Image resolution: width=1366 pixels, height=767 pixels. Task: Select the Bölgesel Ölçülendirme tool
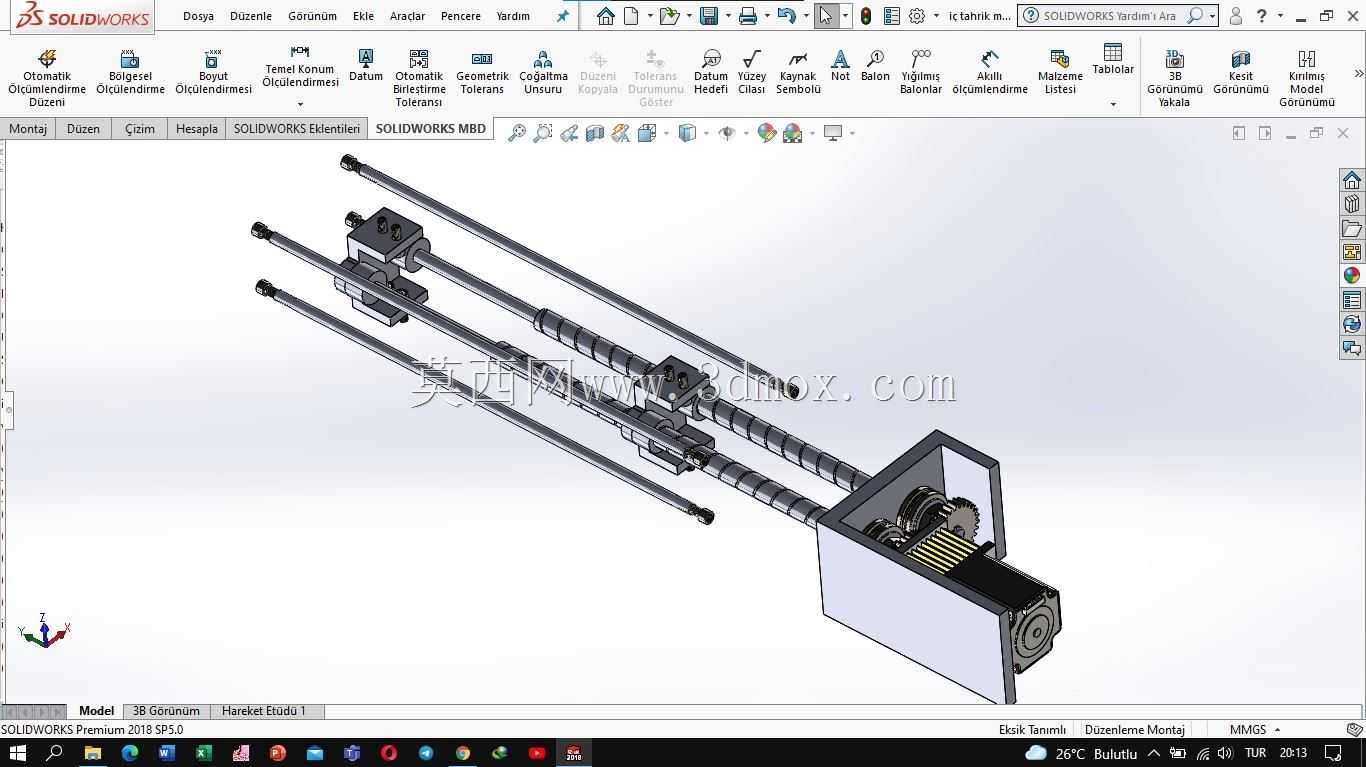pyautogui.click(x=130, y=71)
